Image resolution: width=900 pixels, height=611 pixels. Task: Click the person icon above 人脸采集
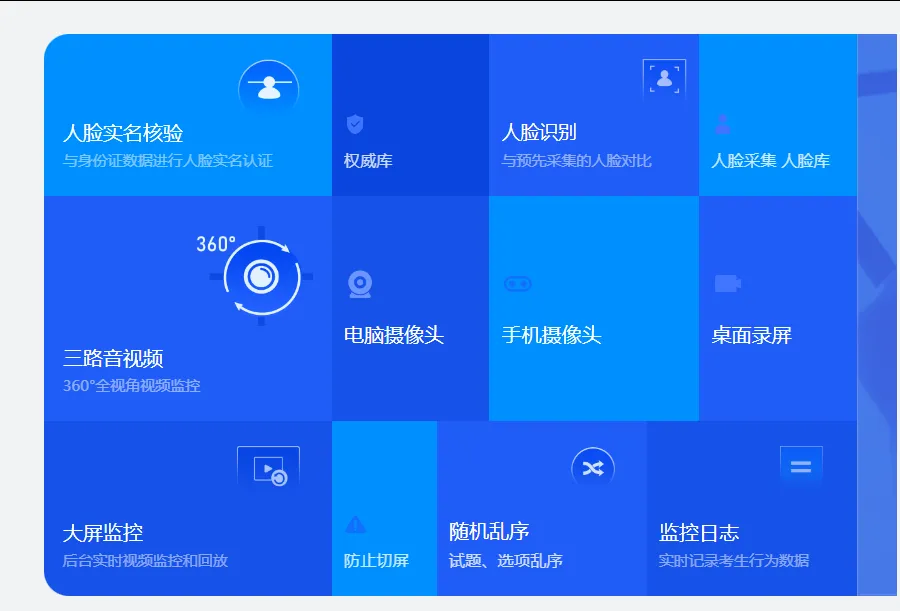(722, 124)
